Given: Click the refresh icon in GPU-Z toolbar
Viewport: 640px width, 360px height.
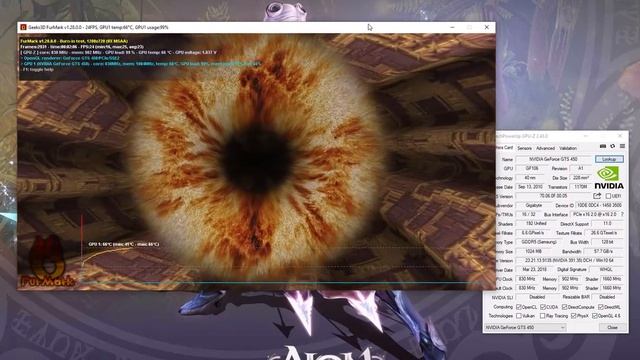Looking at the screenshot, I should coord(613,146).
